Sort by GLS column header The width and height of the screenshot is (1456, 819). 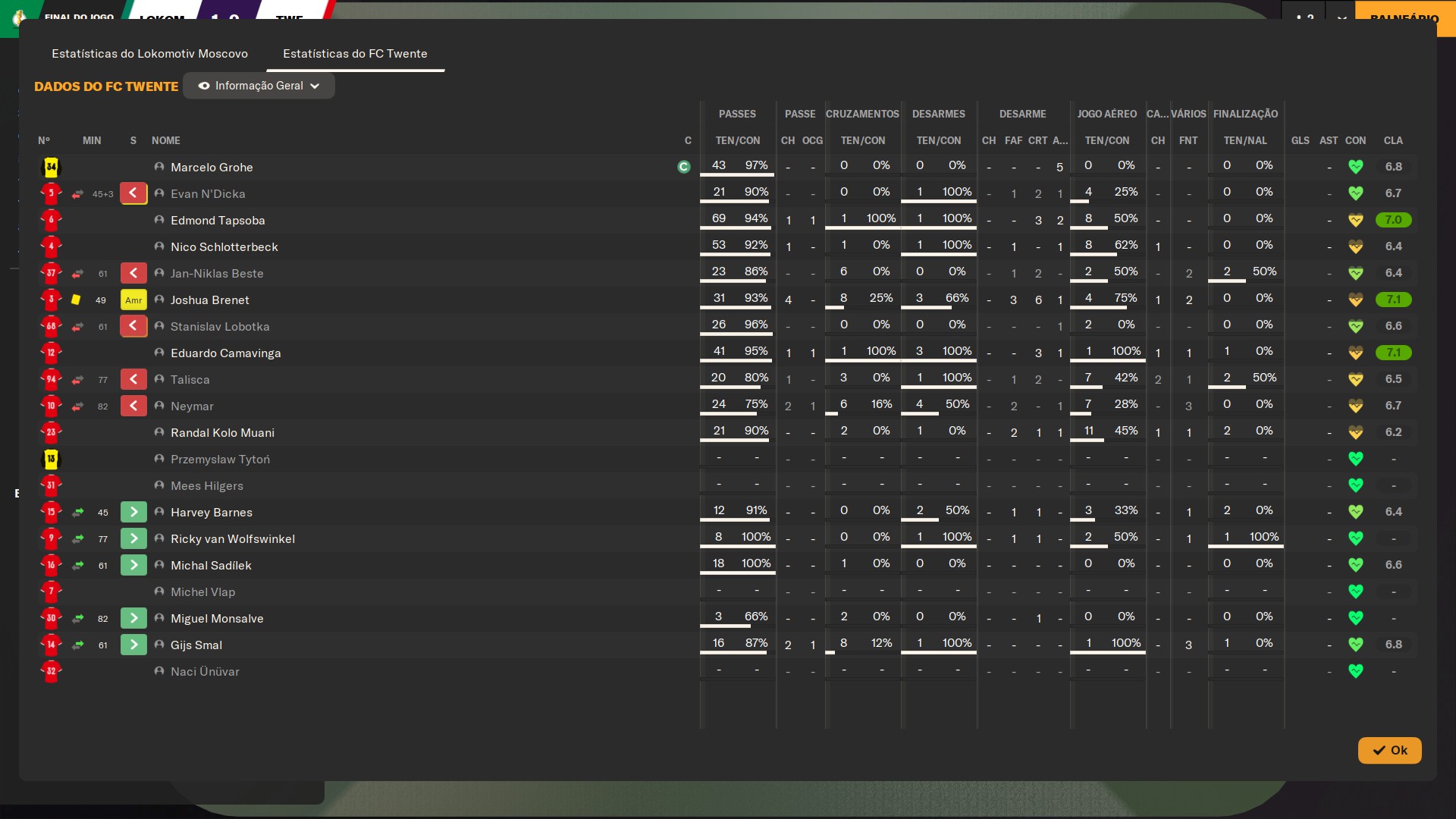[1301, 140]
